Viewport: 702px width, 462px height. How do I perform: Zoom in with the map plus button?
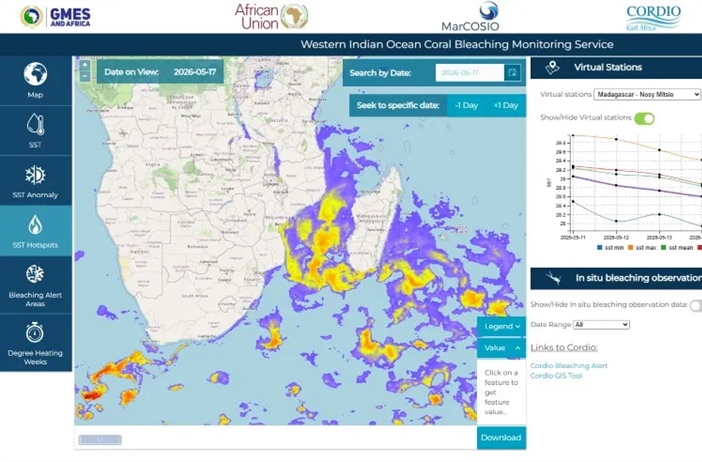85,65
